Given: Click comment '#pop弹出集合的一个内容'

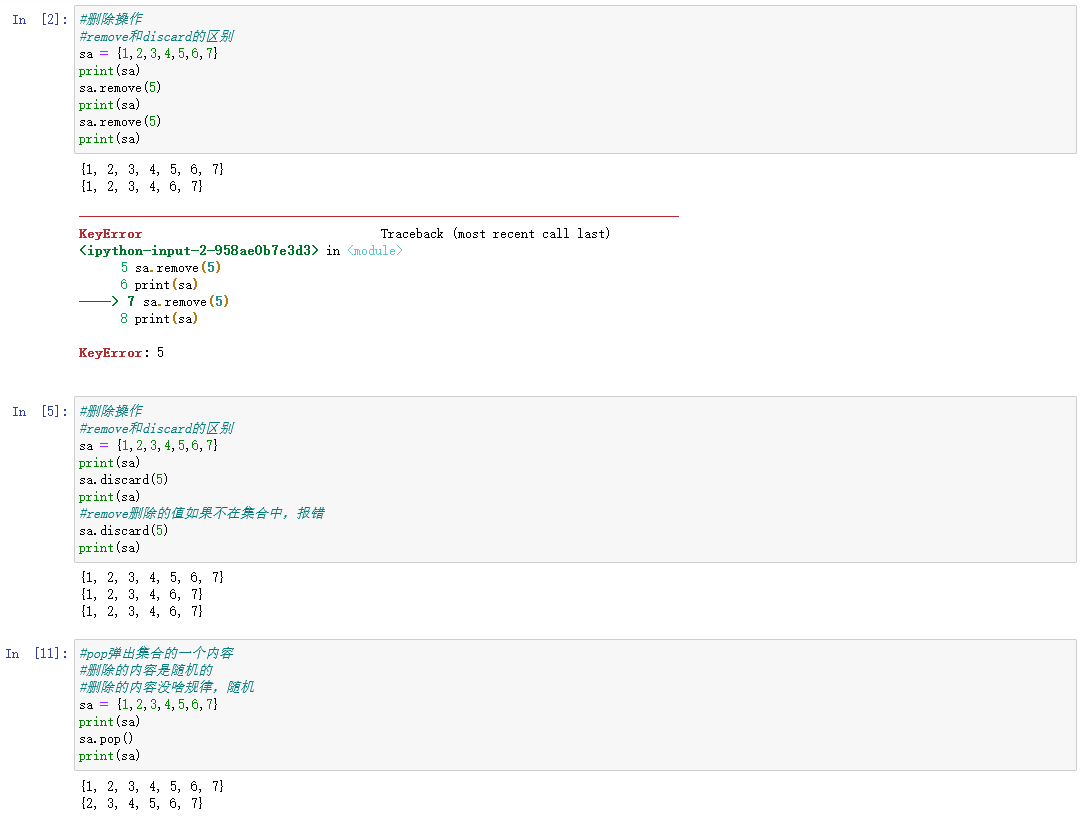Looking at the screenshot, I should (x=156, y=653).
